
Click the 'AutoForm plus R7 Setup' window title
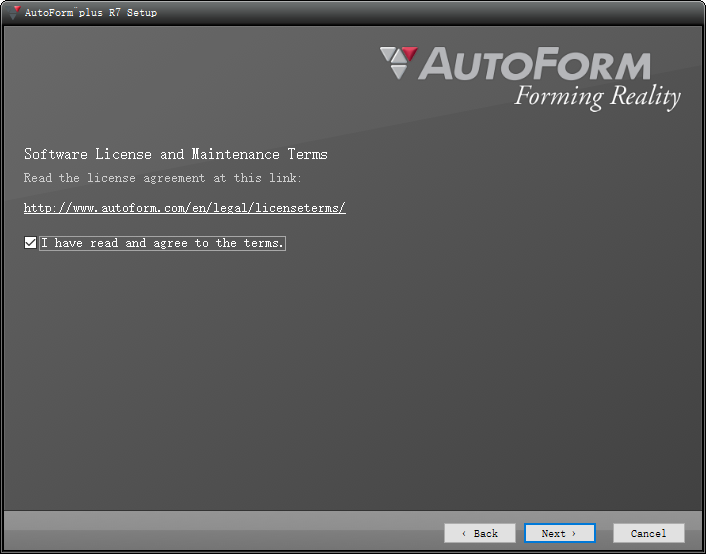coord(91,13)
